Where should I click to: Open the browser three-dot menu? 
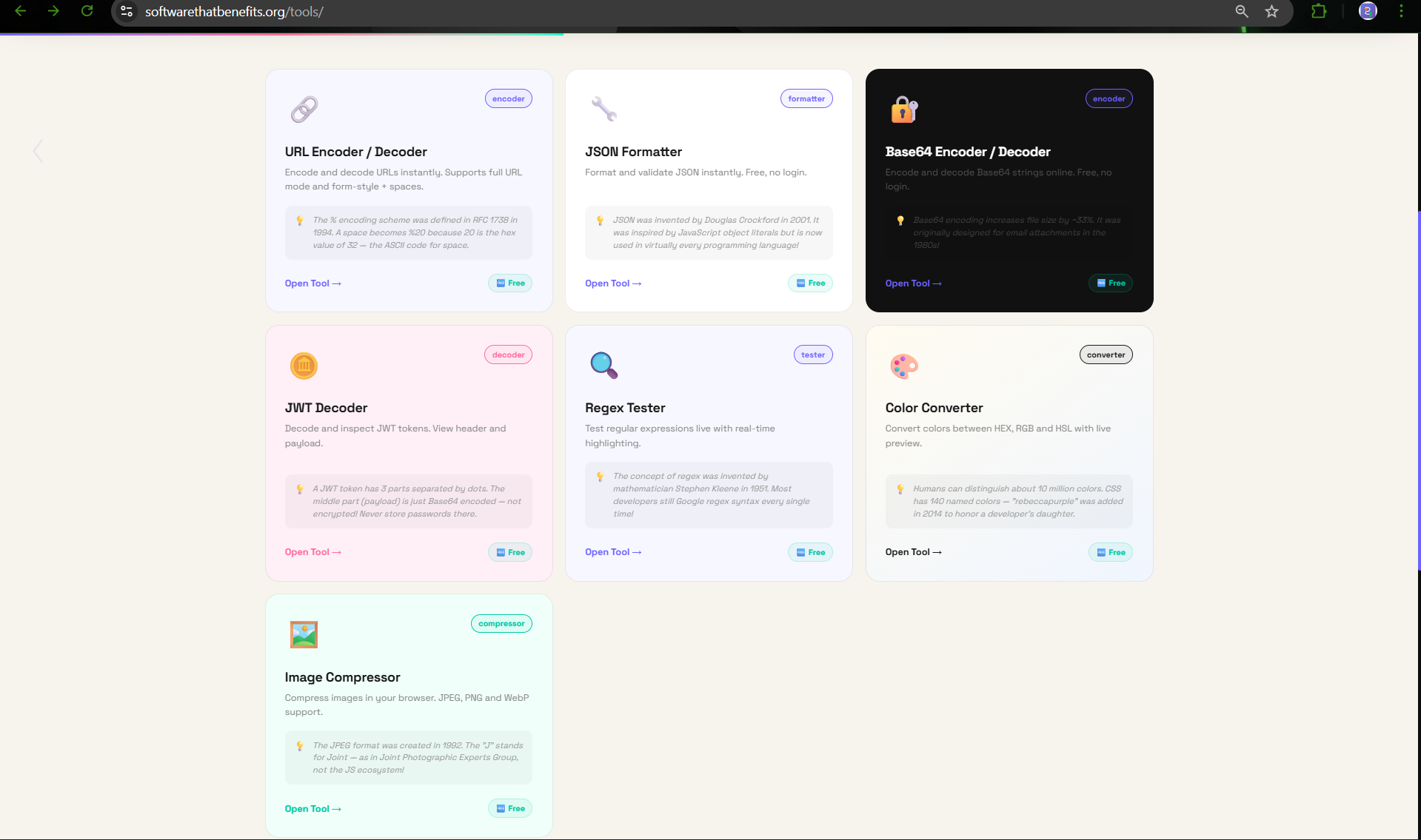[x=1400, y=11]
